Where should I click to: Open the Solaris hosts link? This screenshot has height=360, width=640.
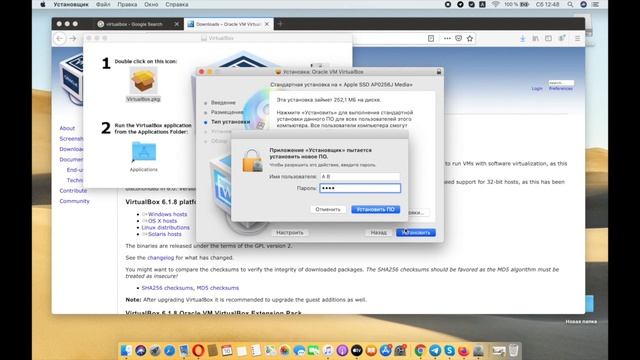tap(164, 234)
